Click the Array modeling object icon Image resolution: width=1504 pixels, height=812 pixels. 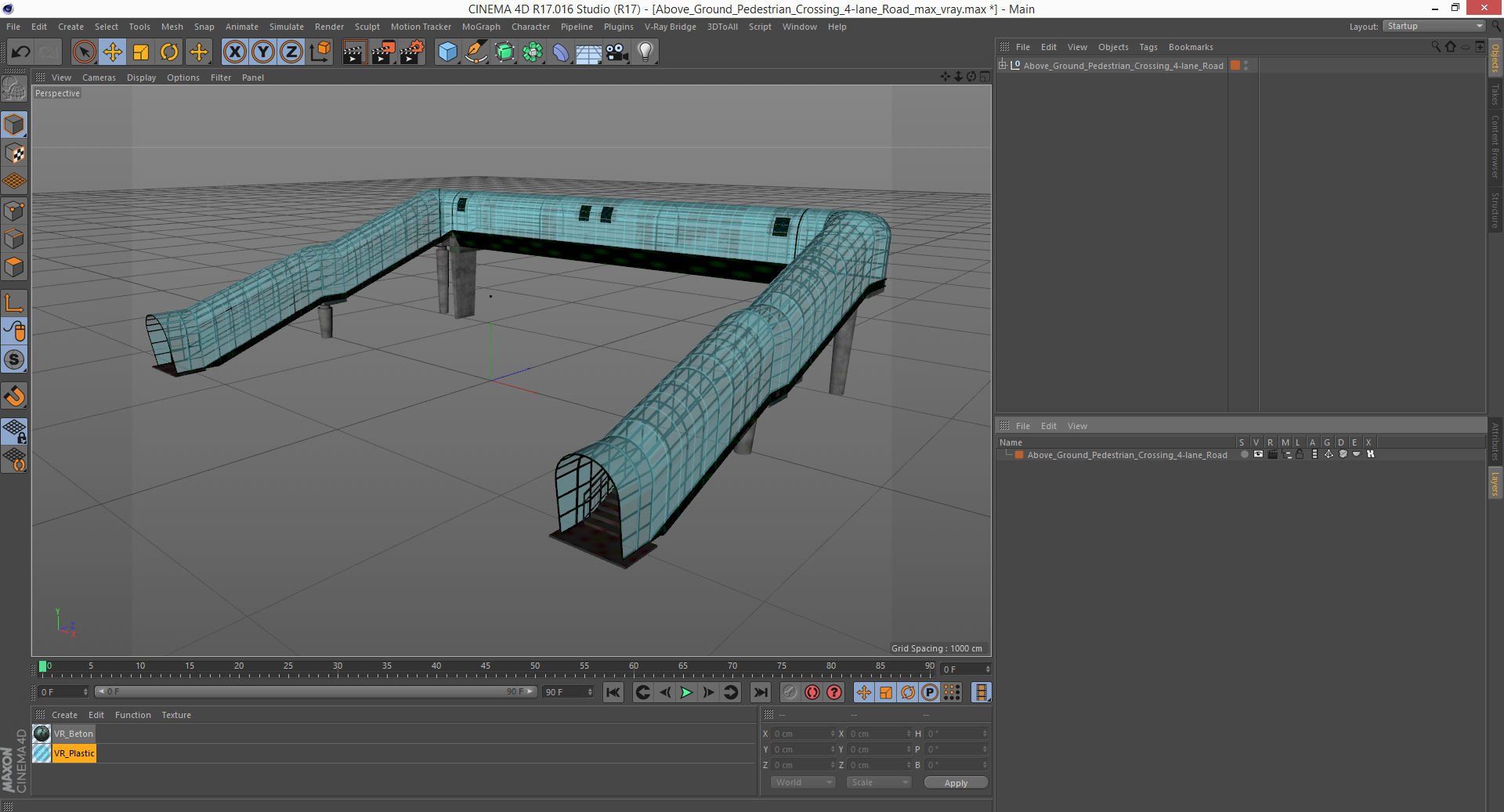[x=533, y=52]
